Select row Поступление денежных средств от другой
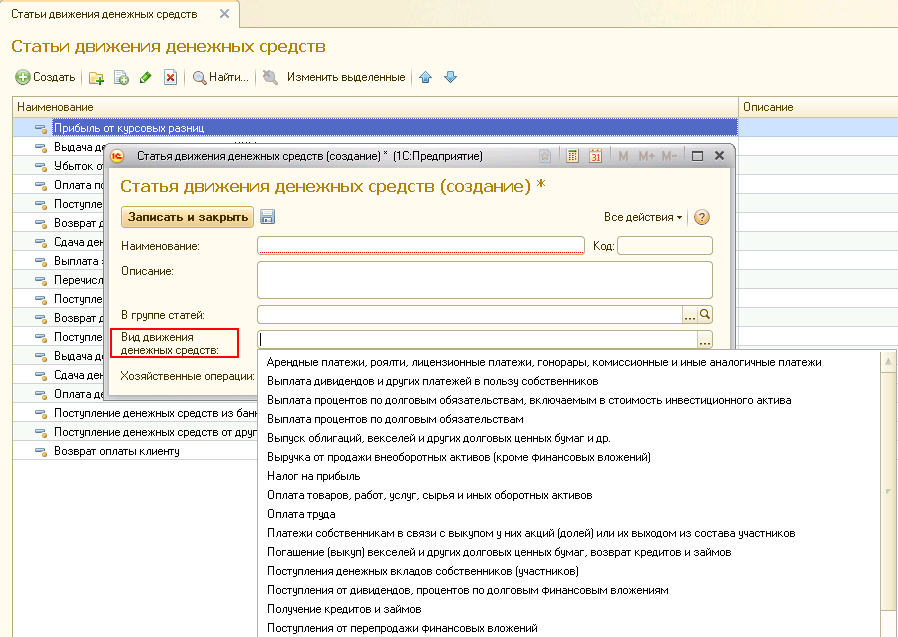The height and width of the screenshot is (637, 898). point(135,432)
